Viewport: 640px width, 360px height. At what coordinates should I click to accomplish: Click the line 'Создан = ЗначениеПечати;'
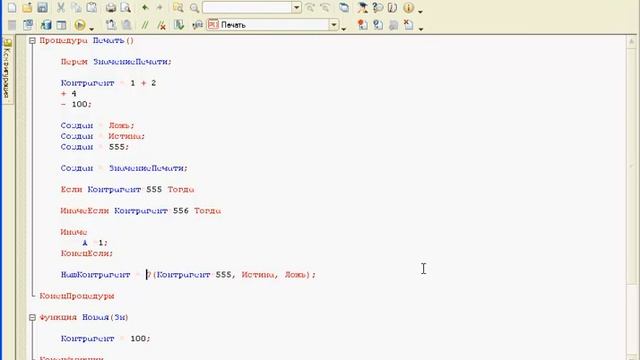pyautogui.click(x=124, y=168)
